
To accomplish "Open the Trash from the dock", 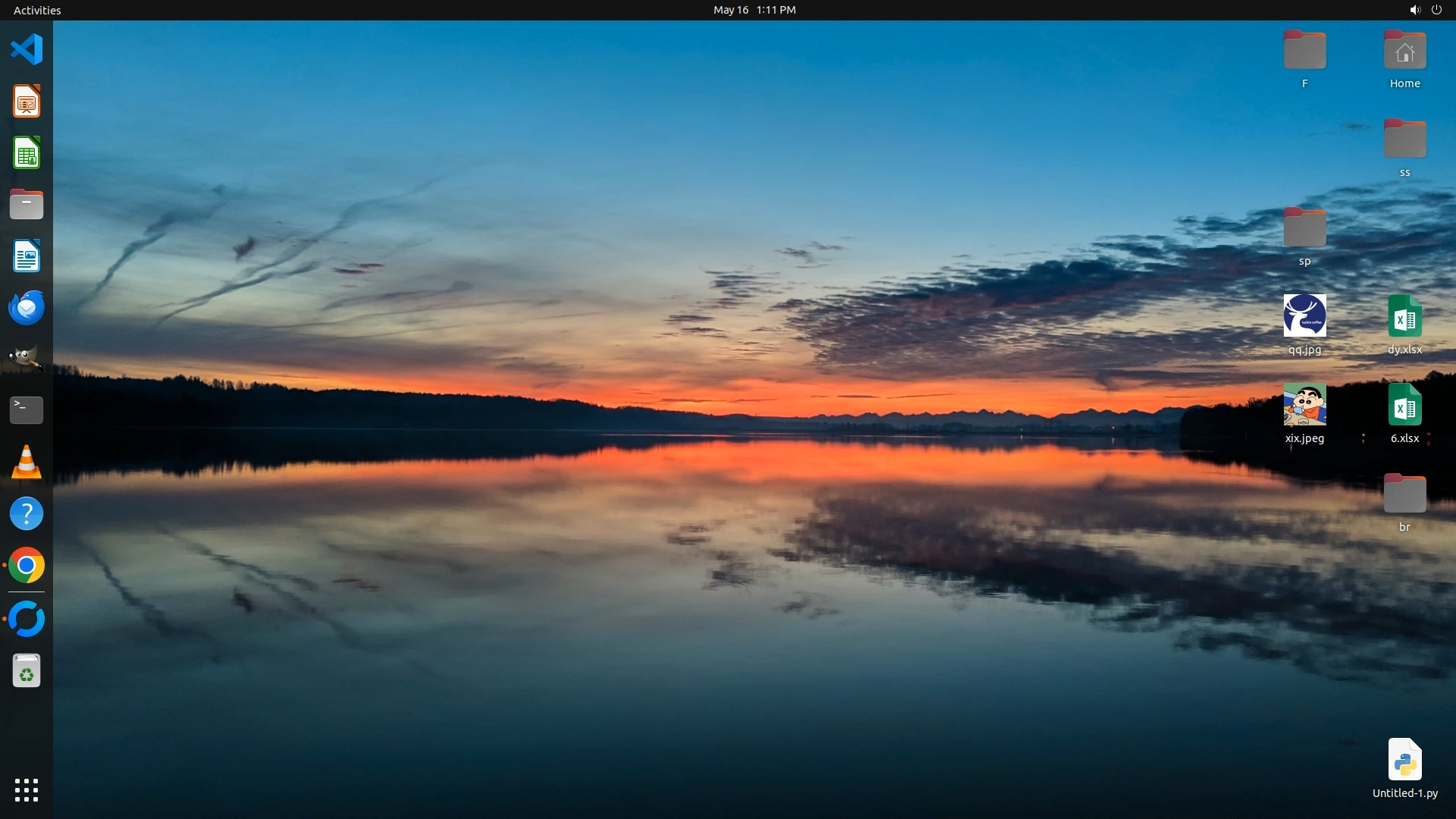I will tap(27, 671).
